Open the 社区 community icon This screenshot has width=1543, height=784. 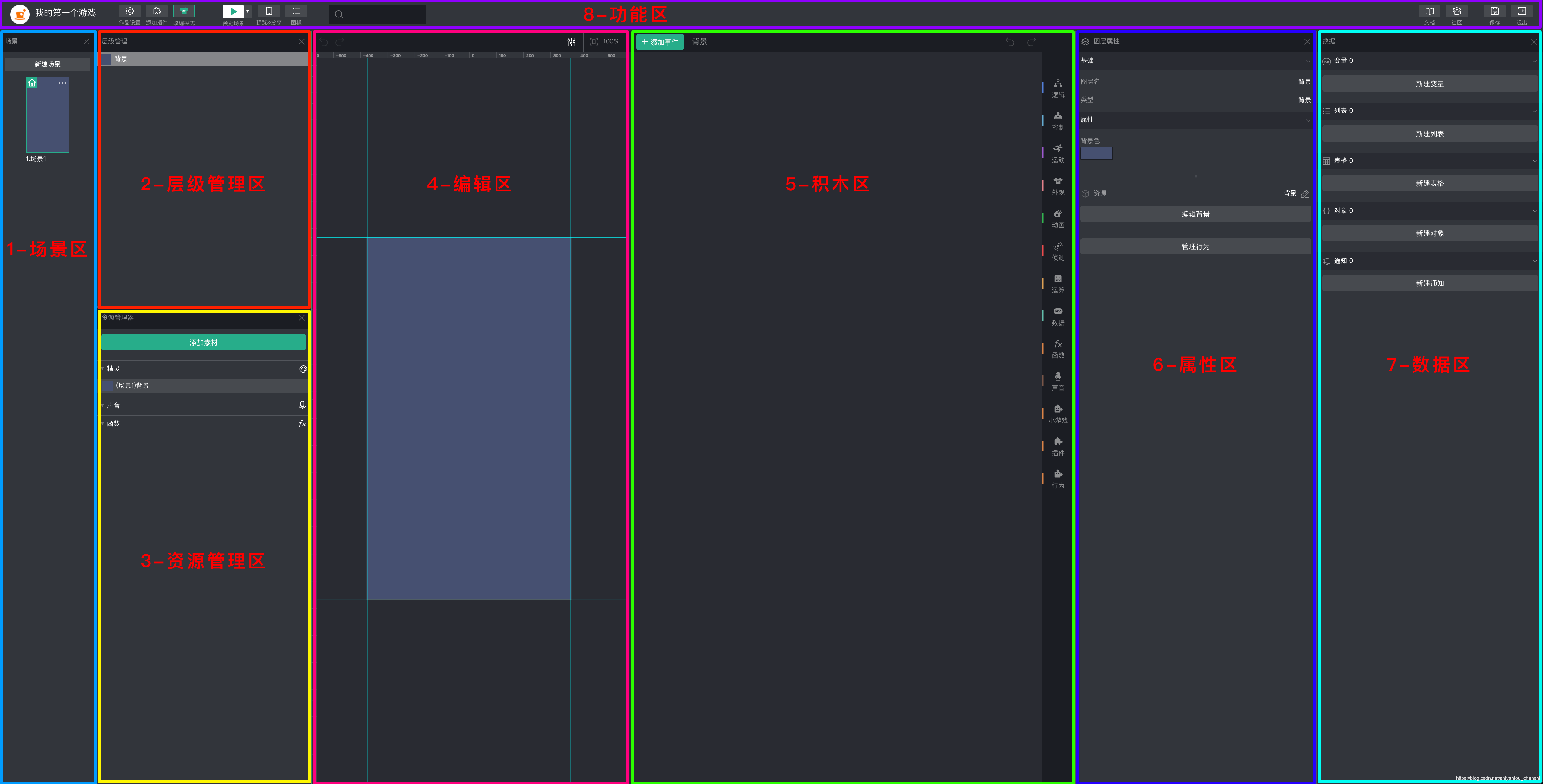[x=1457, y=11]
